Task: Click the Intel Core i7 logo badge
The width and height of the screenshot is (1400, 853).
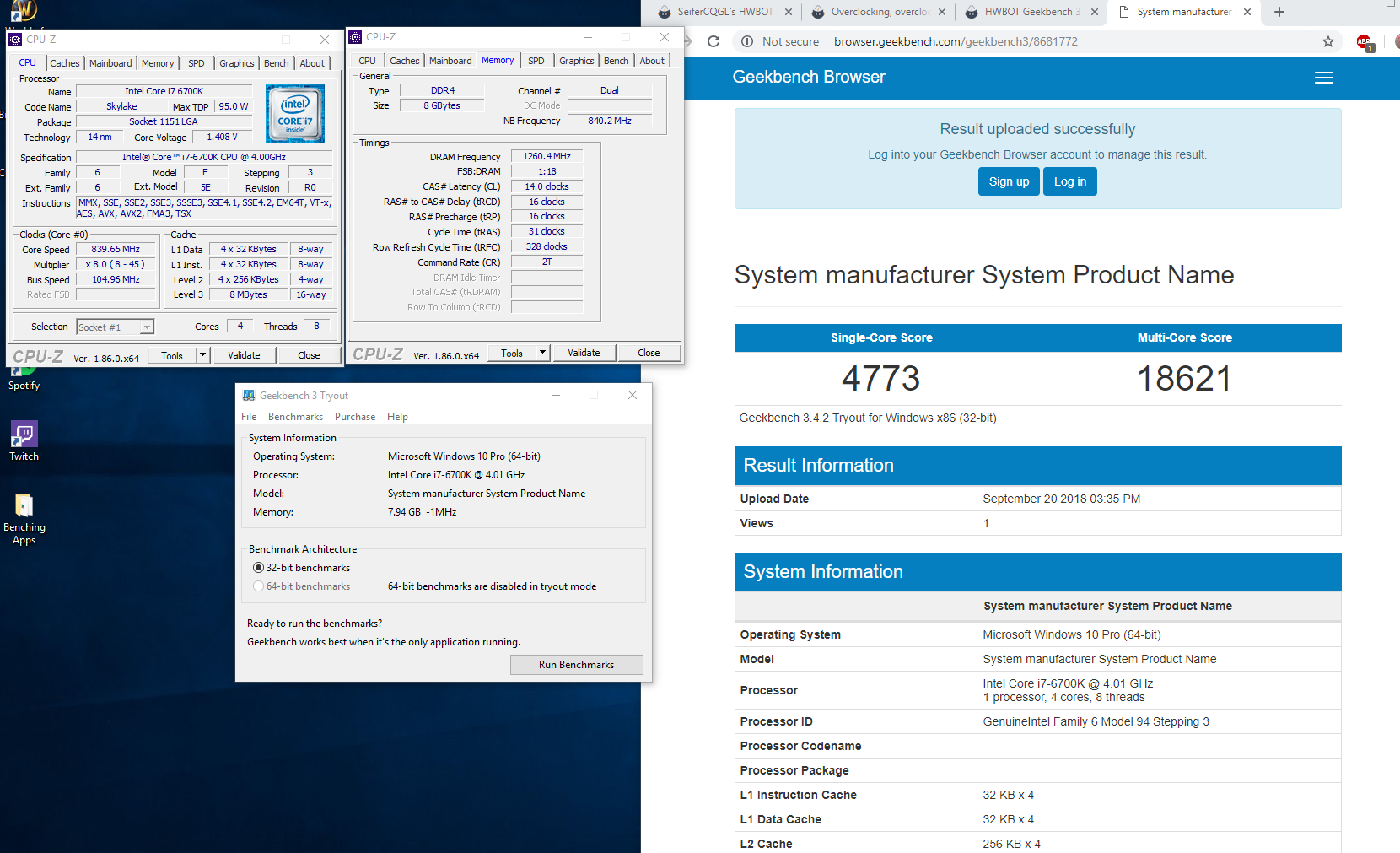Action: click(295, 113)
